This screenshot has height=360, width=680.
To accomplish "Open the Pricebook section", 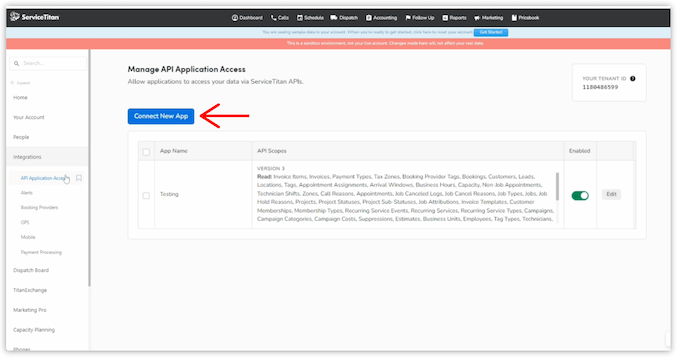I will tap(525, 18).
